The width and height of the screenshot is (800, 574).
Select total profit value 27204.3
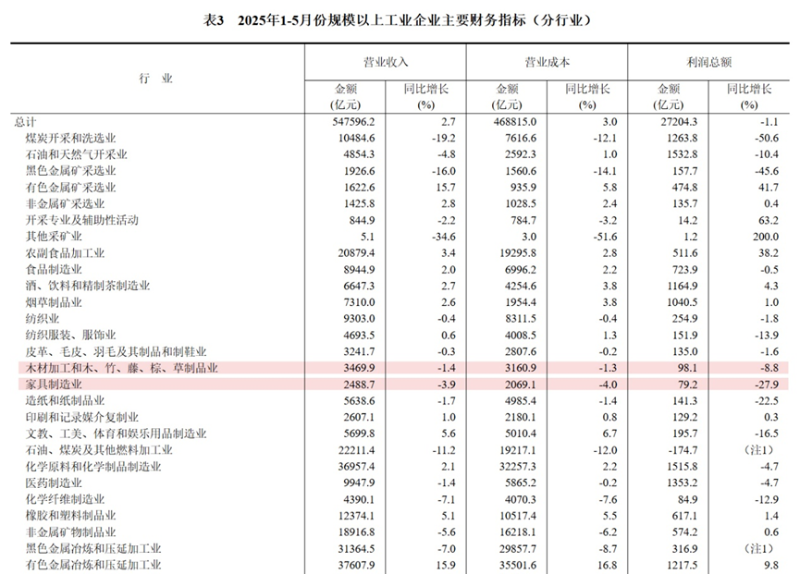point(678,122)
